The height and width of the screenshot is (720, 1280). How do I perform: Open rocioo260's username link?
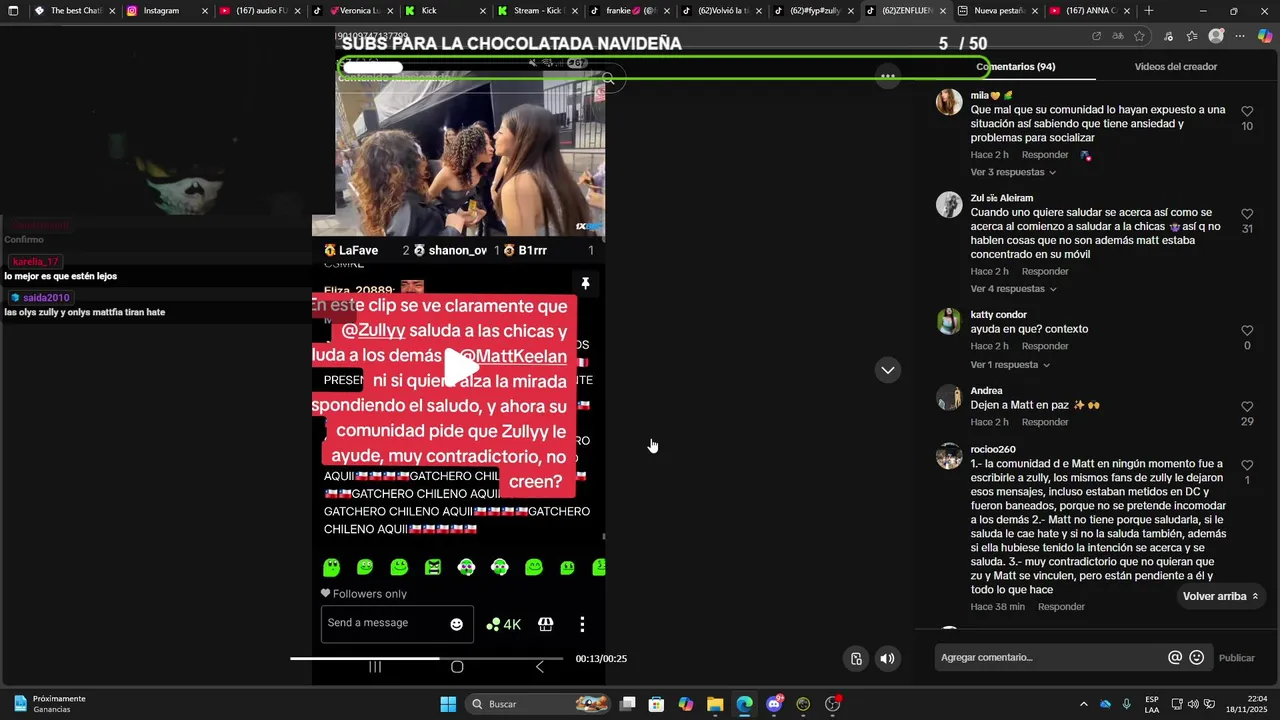pyautogui.click(x=993, y=450)
